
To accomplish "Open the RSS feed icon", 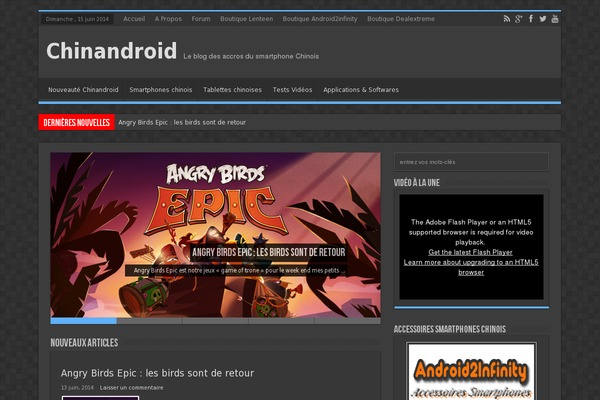I will point(507,19).
